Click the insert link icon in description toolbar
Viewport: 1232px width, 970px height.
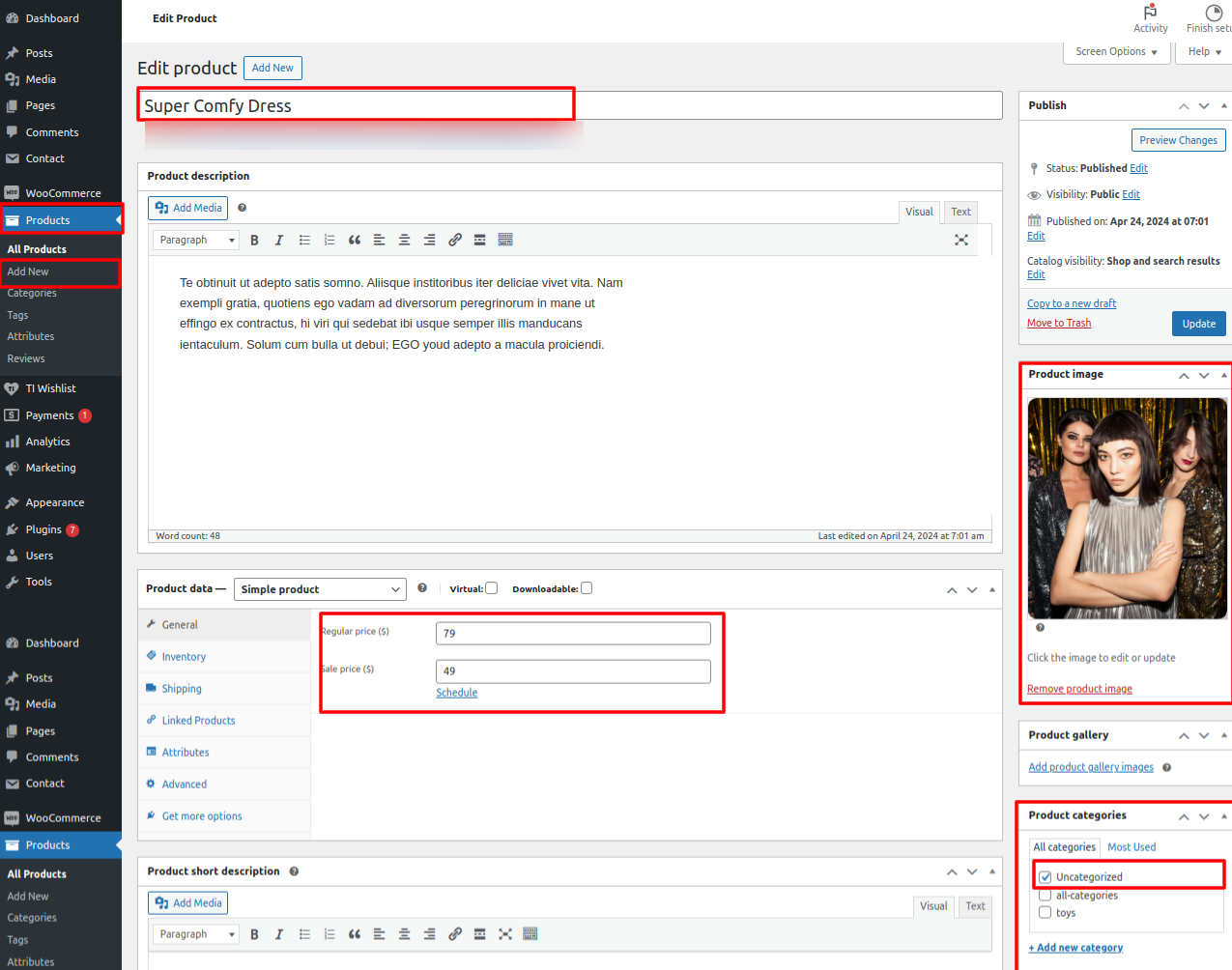455,241
